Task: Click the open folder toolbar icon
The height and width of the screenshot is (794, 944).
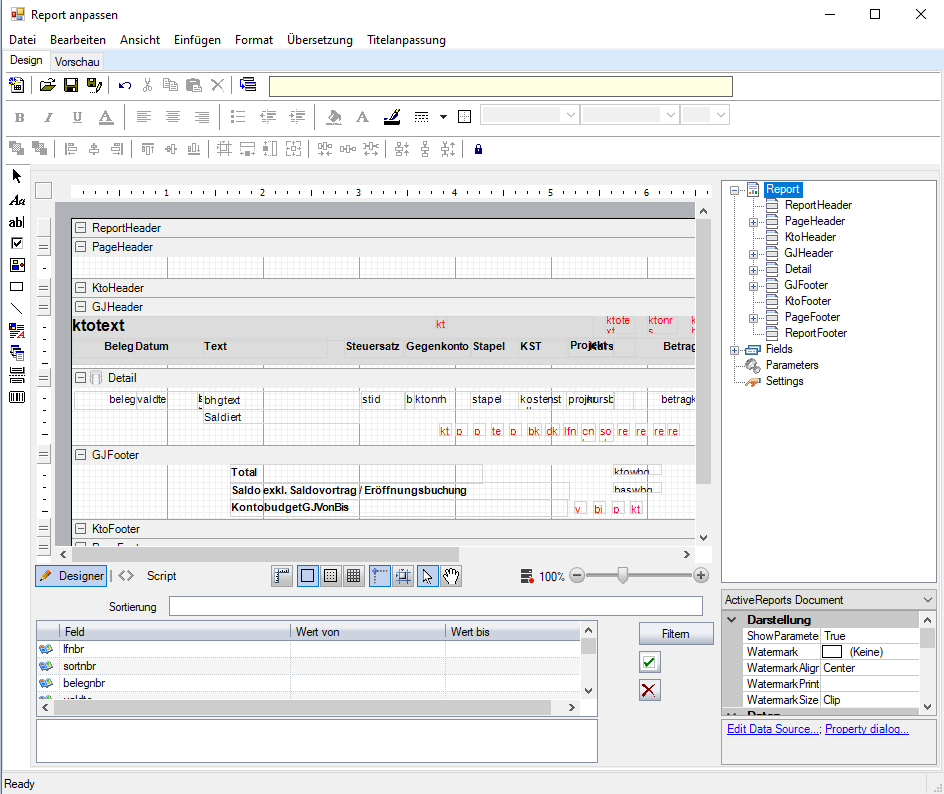Action: 47,86
